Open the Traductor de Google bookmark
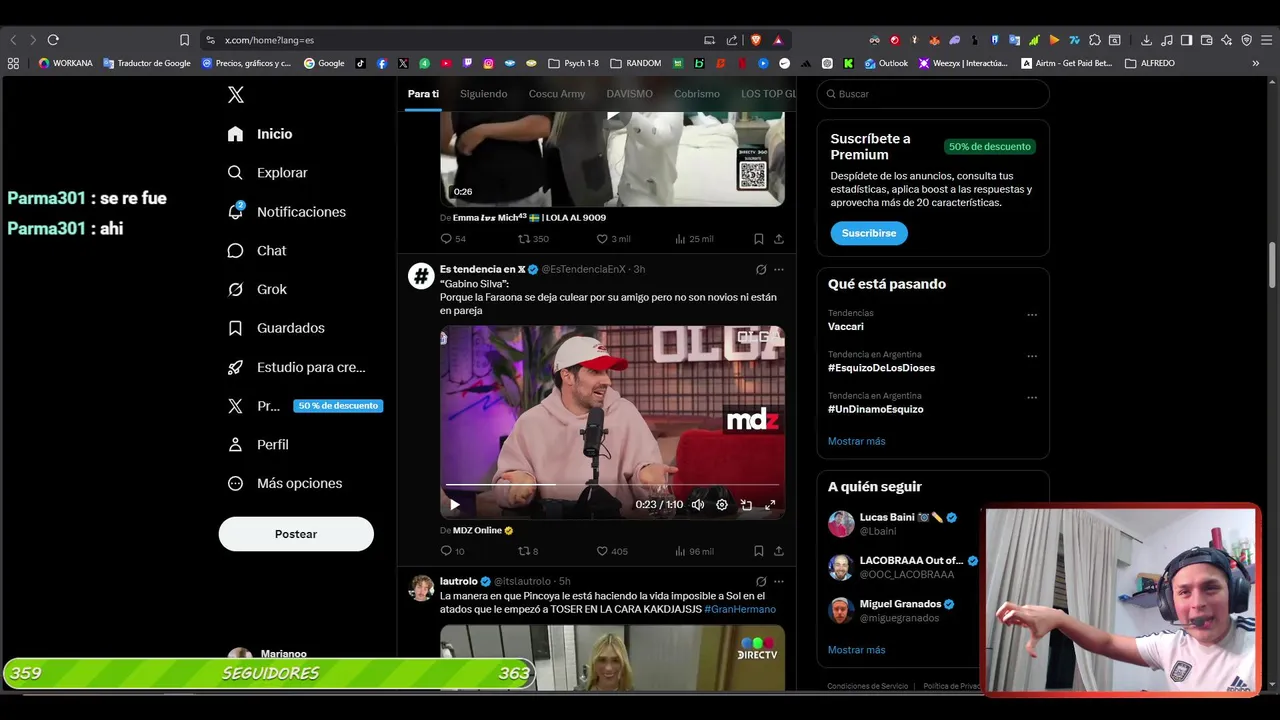 point(147,63)
